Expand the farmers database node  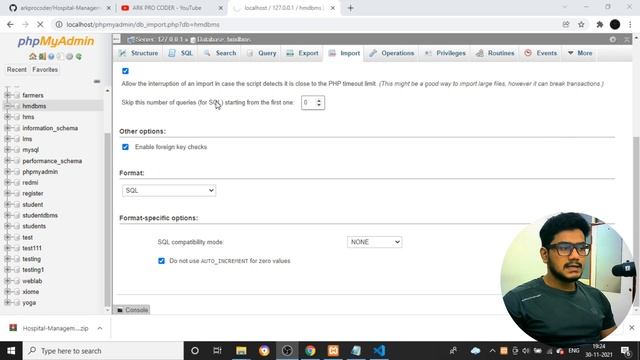(7, 95)
